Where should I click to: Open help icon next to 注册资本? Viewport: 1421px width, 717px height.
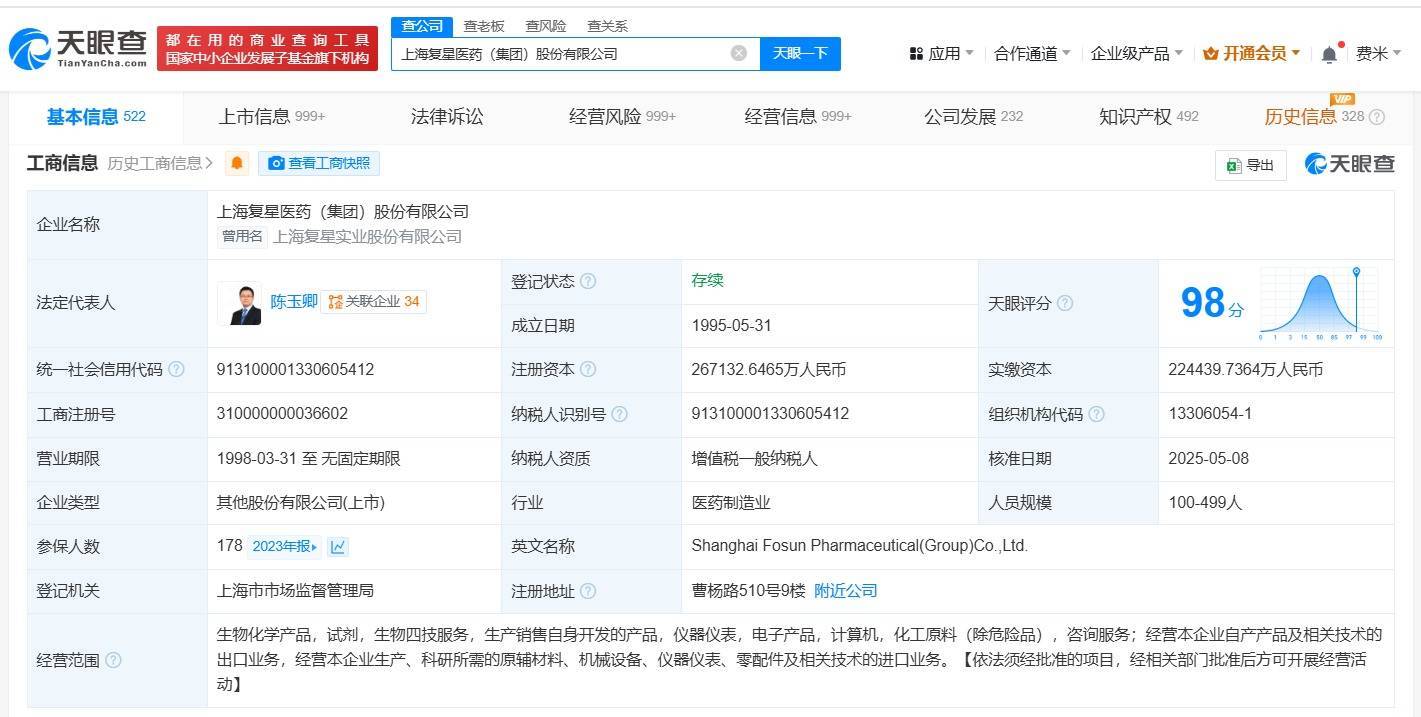[588, 369]
